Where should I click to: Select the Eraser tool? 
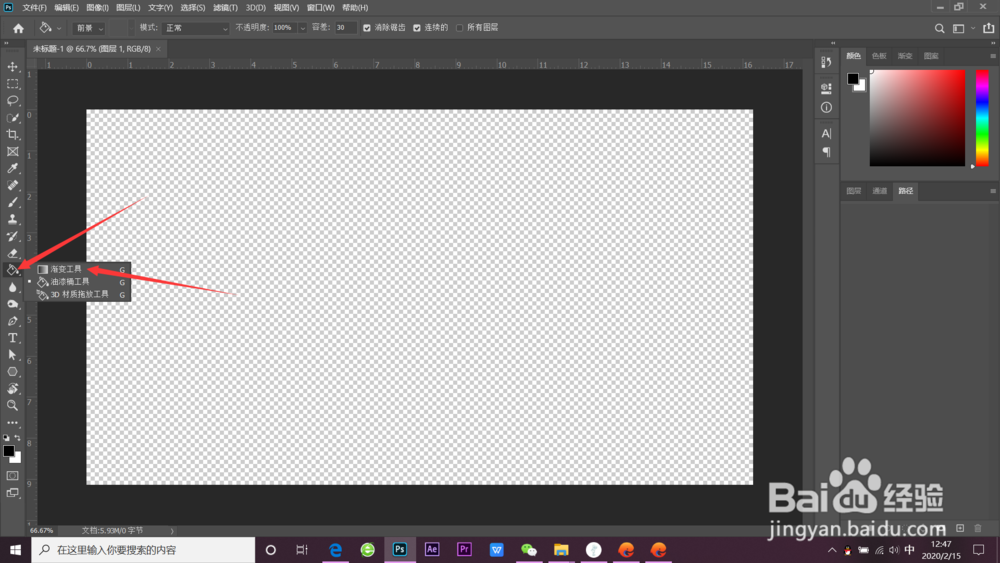[12, 253]
